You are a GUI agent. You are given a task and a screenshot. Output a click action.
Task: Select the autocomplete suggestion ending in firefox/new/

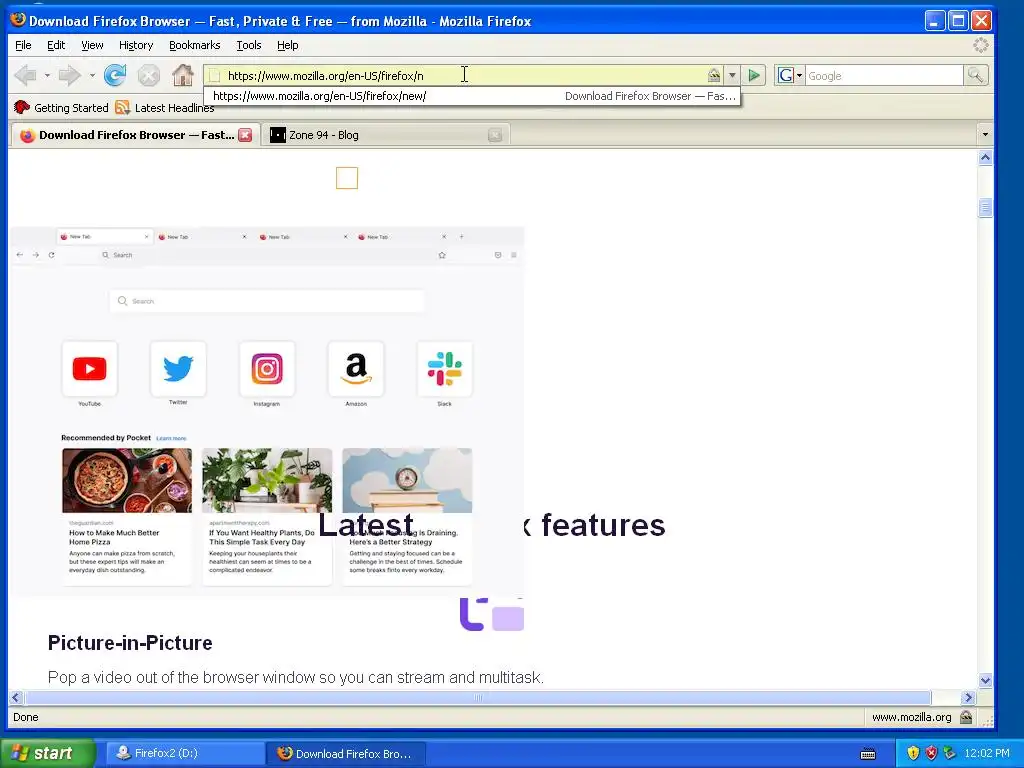pos(472,96)
